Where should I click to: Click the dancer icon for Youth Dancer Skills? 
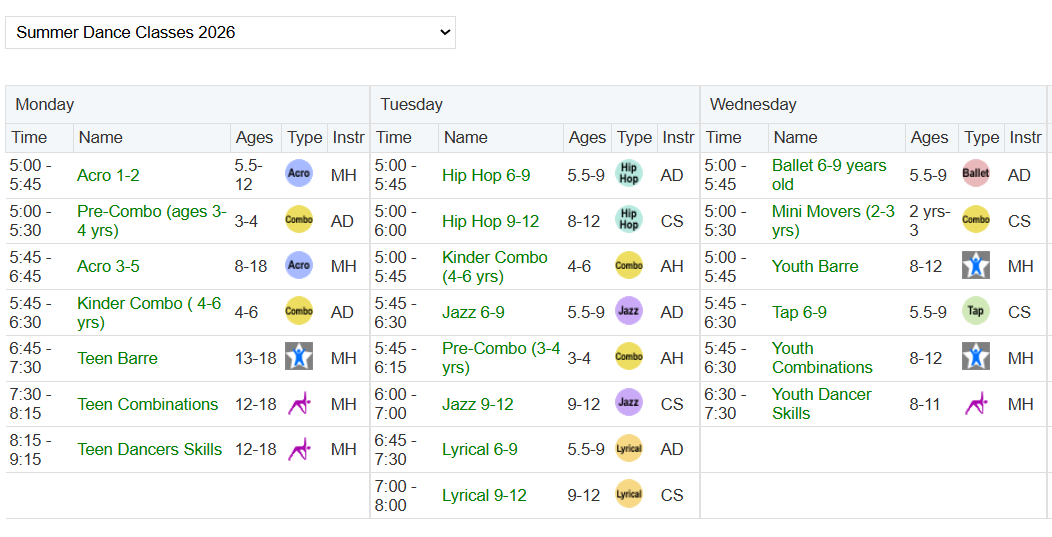(975, 403)
